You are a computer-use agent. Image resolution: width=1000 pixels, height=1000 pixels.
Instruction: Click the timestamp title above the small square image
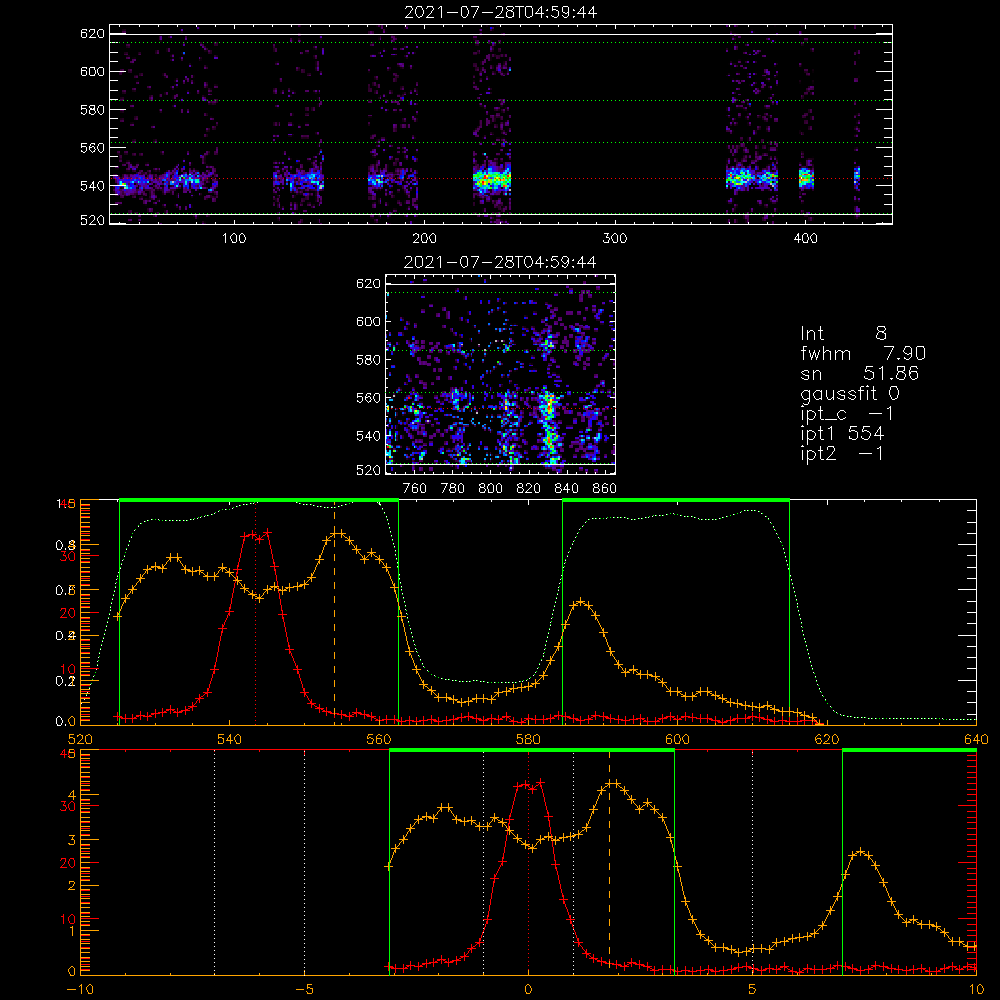pos(501,262)
